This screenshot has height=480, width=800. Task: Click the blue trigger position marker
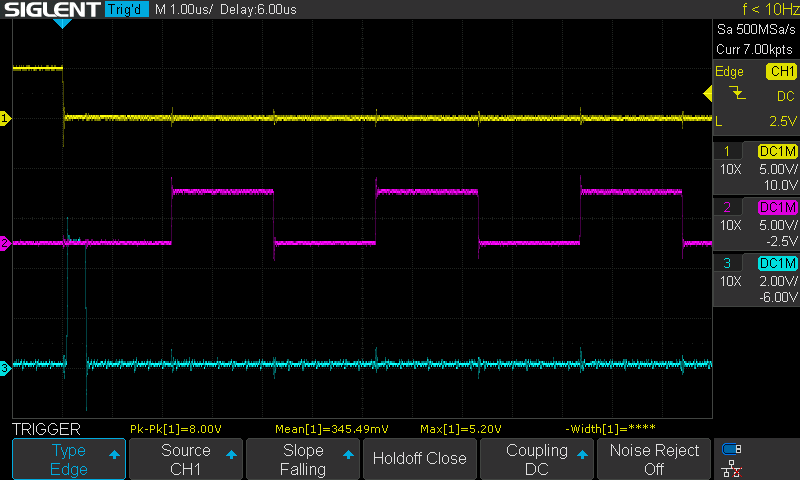coord(62,23)
